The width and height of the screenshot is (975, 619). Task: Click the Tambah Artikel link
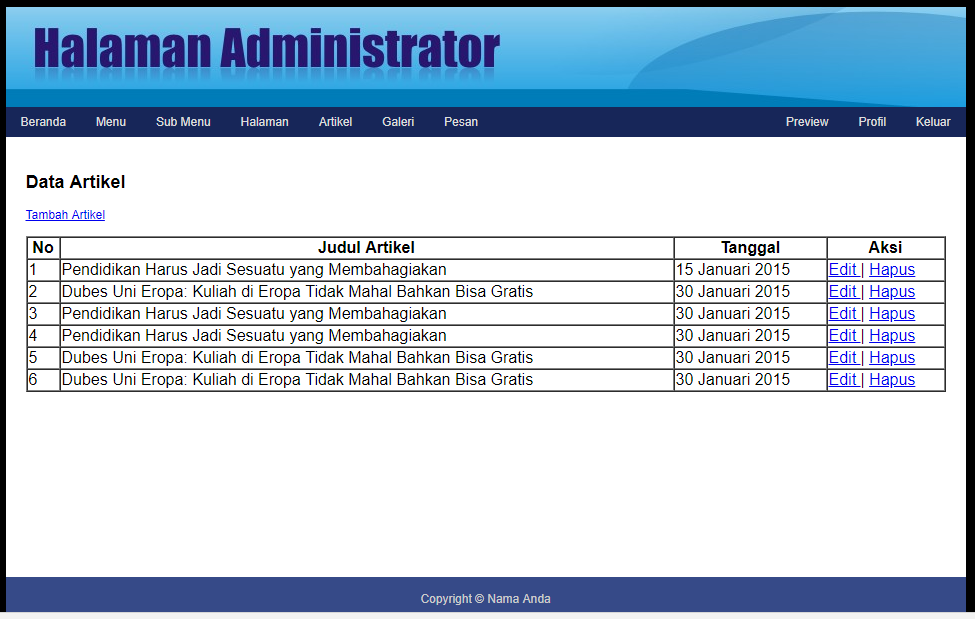tap(65, 215)
